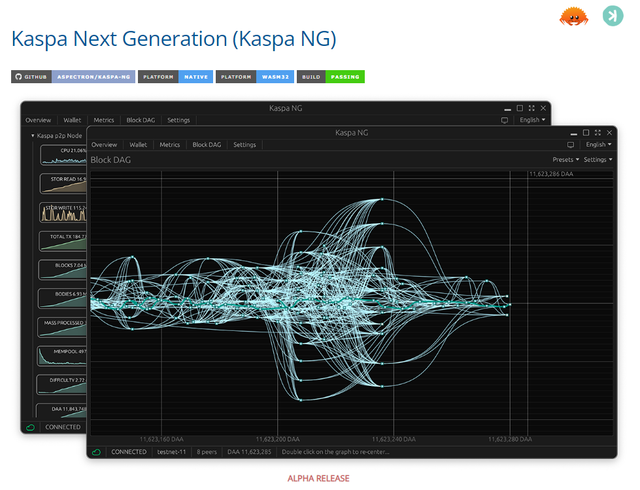Click the MASS PROCESSED metric graph
This screenshot has height=490, width=640.
62,327
